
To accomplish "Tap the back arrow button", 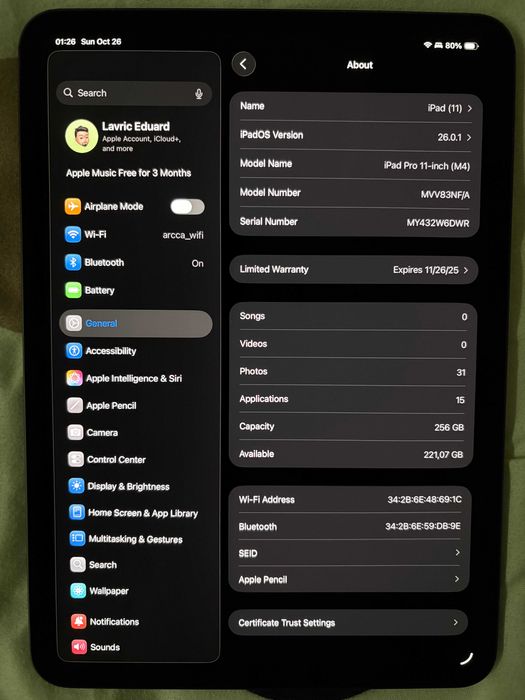I will [243, 64].
